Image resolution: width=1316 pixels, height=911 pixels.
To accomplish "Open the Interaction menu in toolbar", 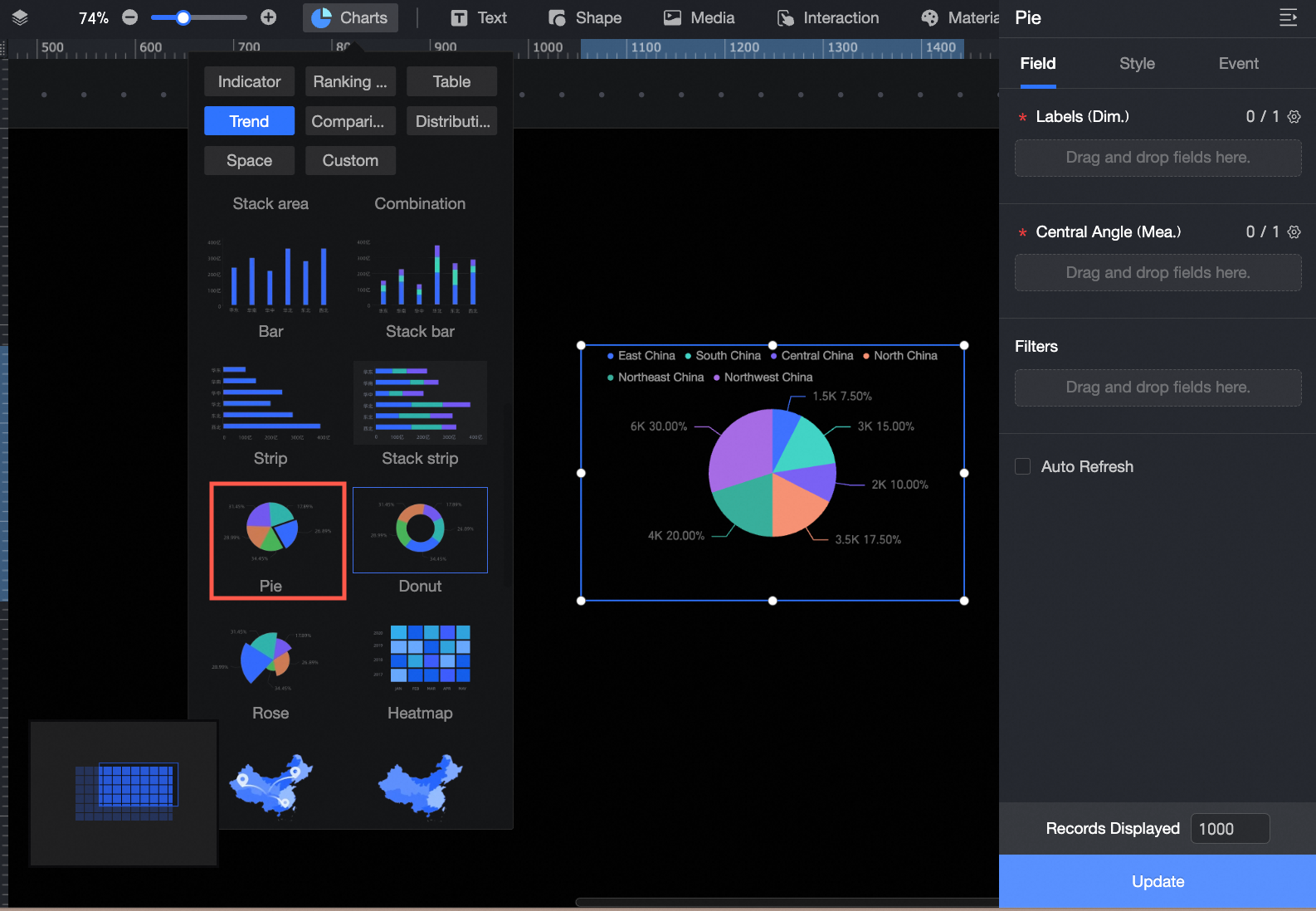I will (828, 17).
